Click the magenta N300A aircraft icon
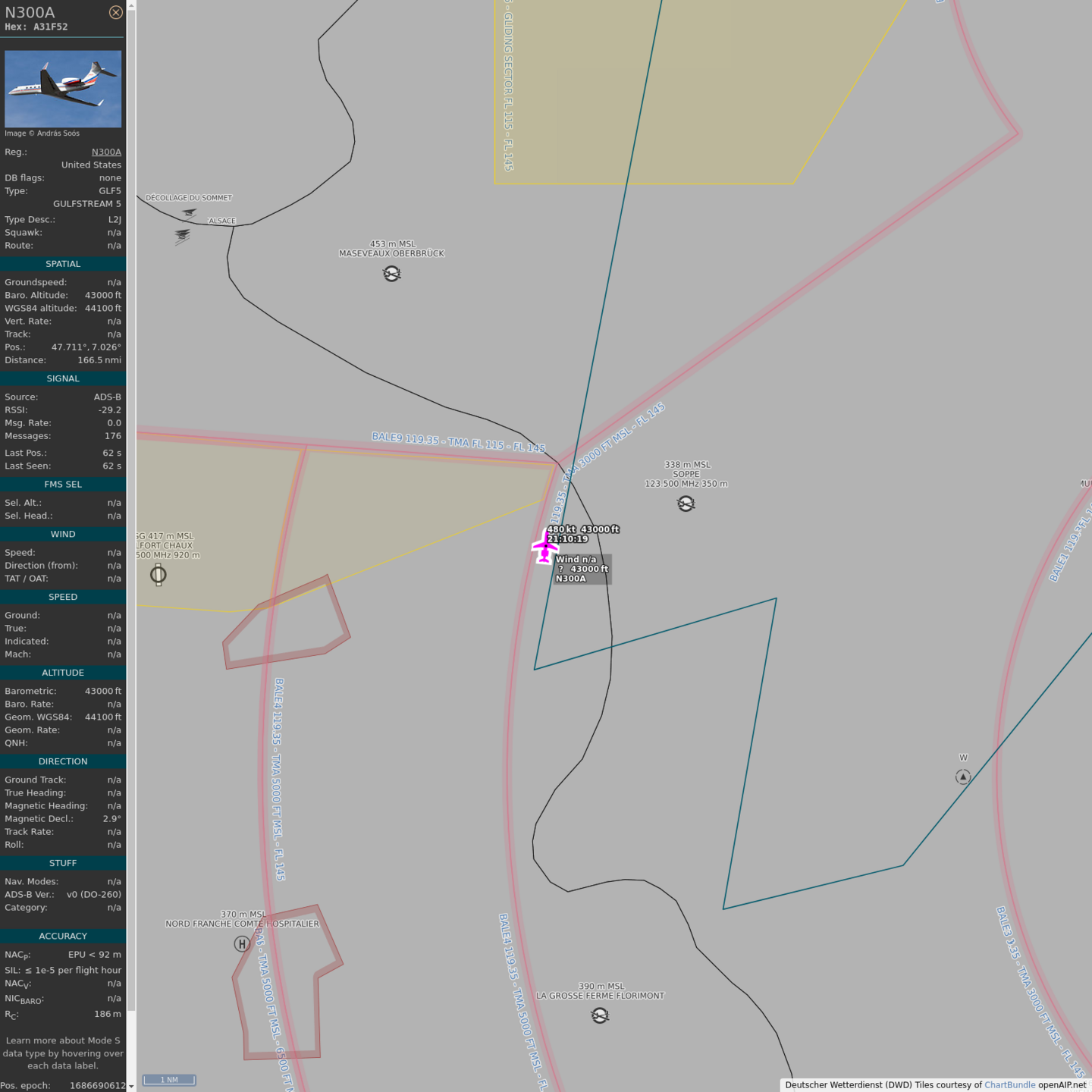 click(x=544, y=547)
